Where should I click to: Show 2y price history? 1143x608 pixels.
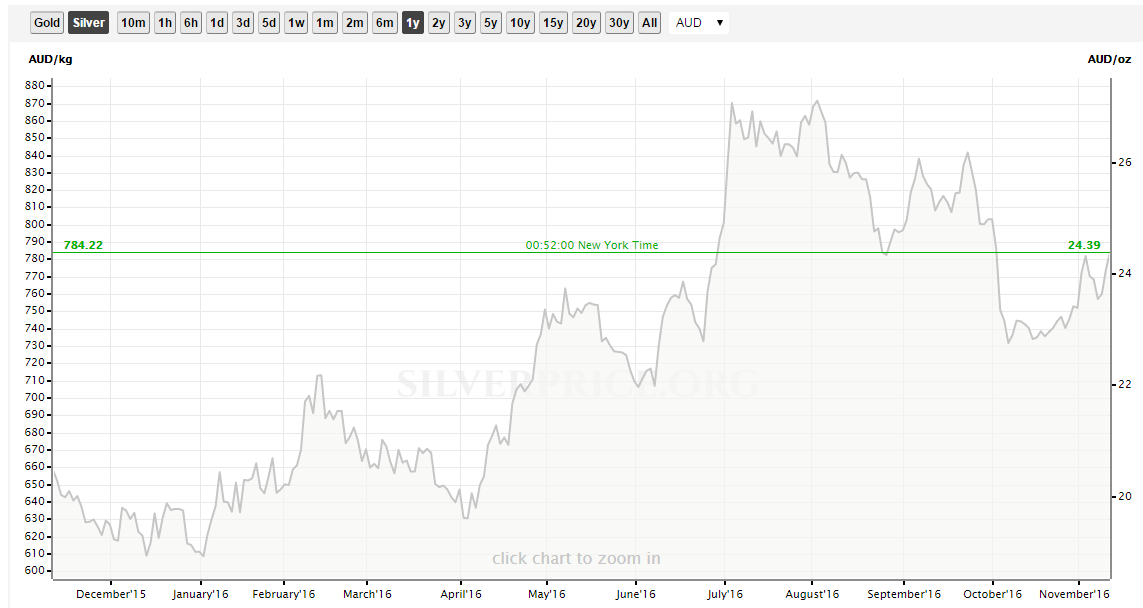(439, 23)
